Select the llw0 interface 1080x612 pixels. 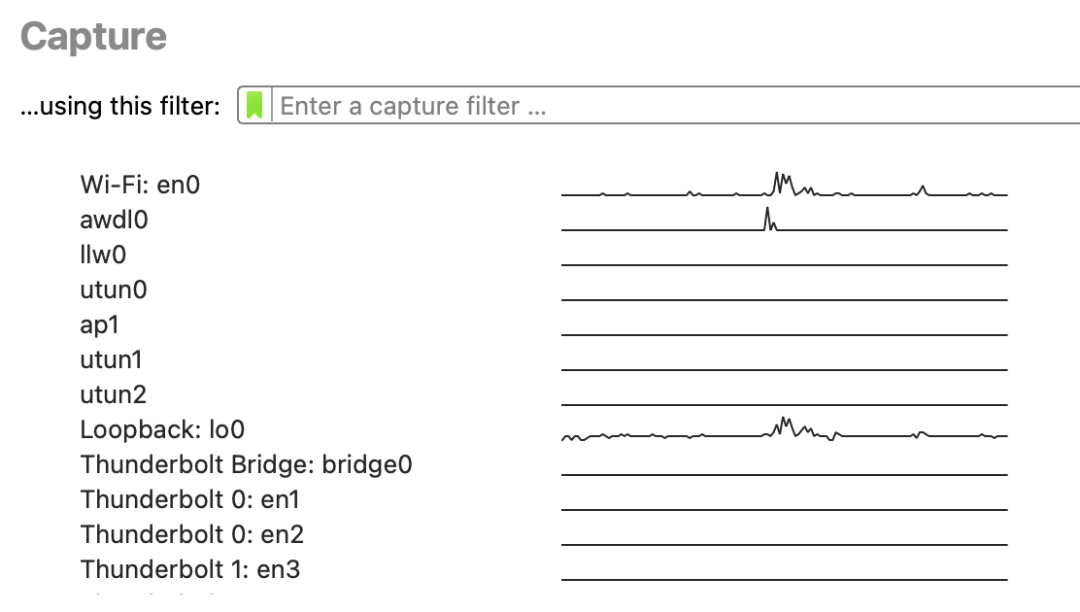103,255
